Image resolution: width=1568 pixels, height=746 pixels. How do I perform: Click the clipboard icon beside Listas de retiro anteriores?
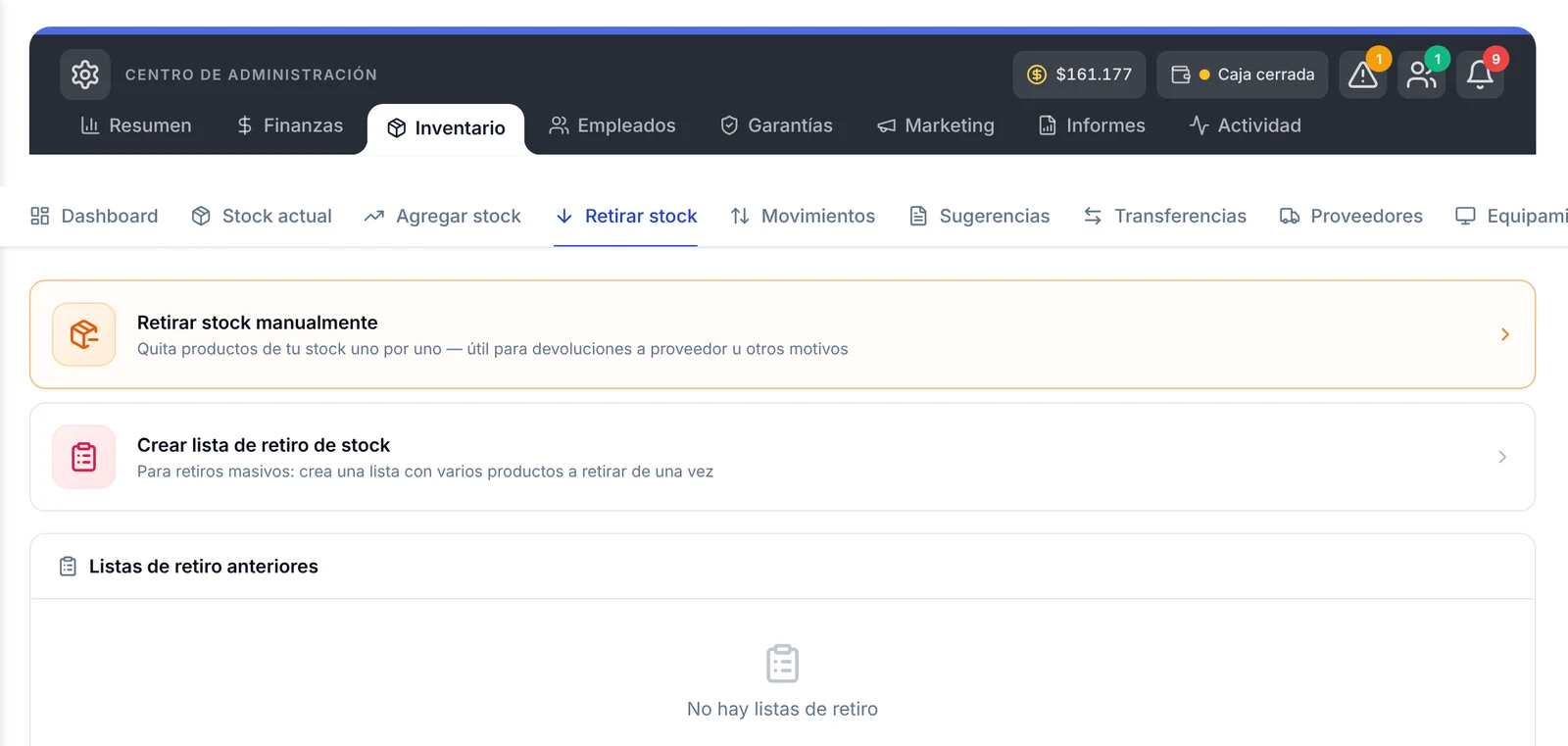[68, 567]
